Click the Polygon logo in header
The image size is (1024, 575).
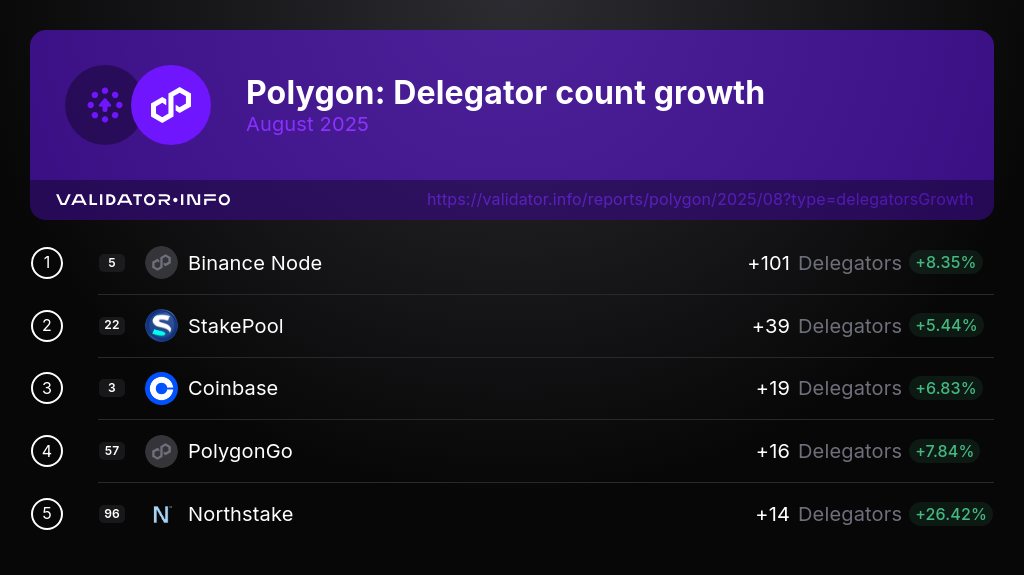[171, 105]
